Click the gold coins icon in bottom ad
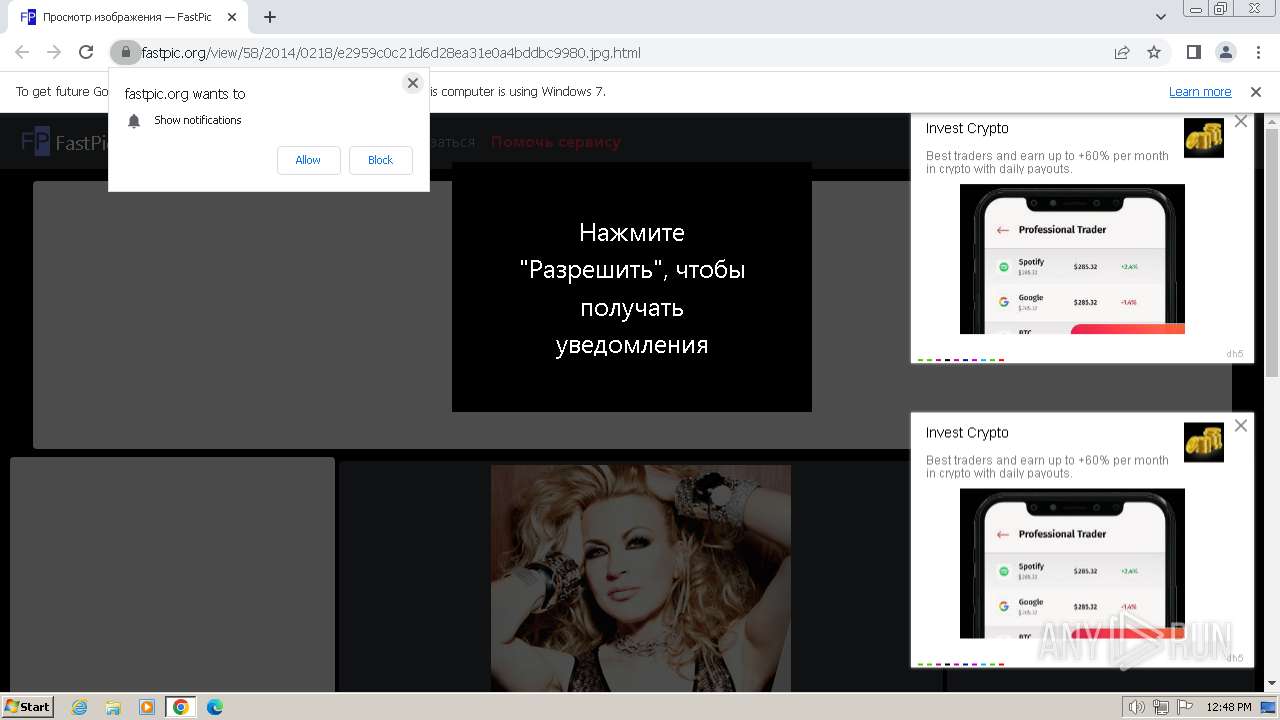This screenshot has width=1280, height=720. click(1204, 442)
